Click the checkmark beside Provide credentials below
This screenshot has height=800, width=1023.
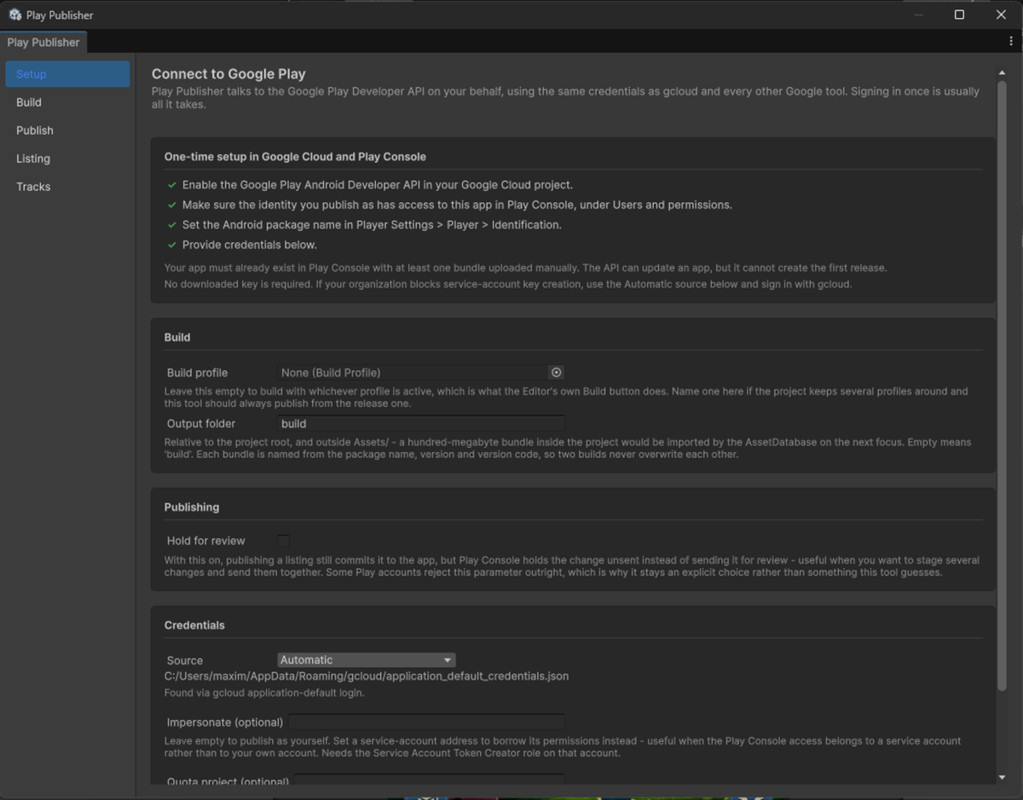(x=172, y=245)
